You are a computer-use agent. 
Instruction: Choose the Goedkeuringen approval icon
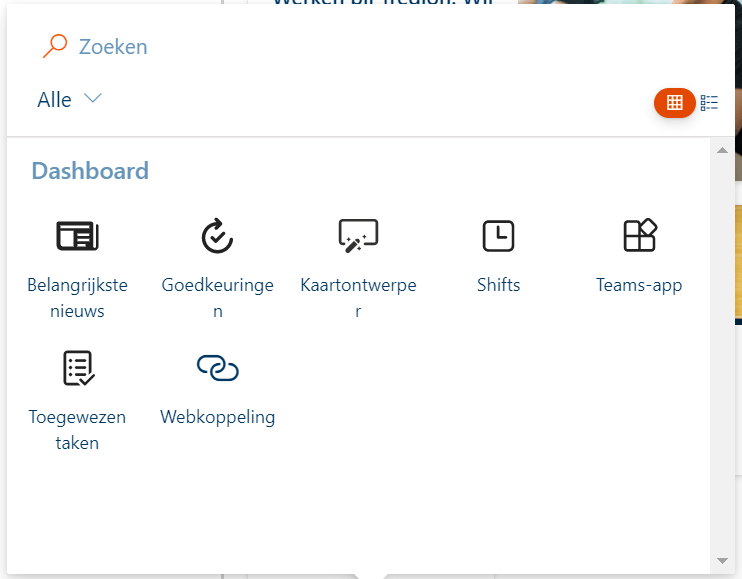point(217,236)
